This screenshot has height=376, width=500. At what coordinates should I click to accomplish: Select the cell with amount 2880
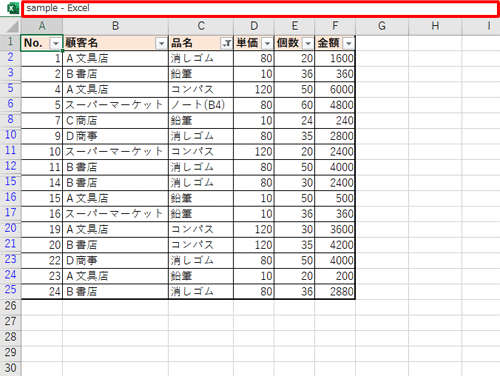point(335,292)
